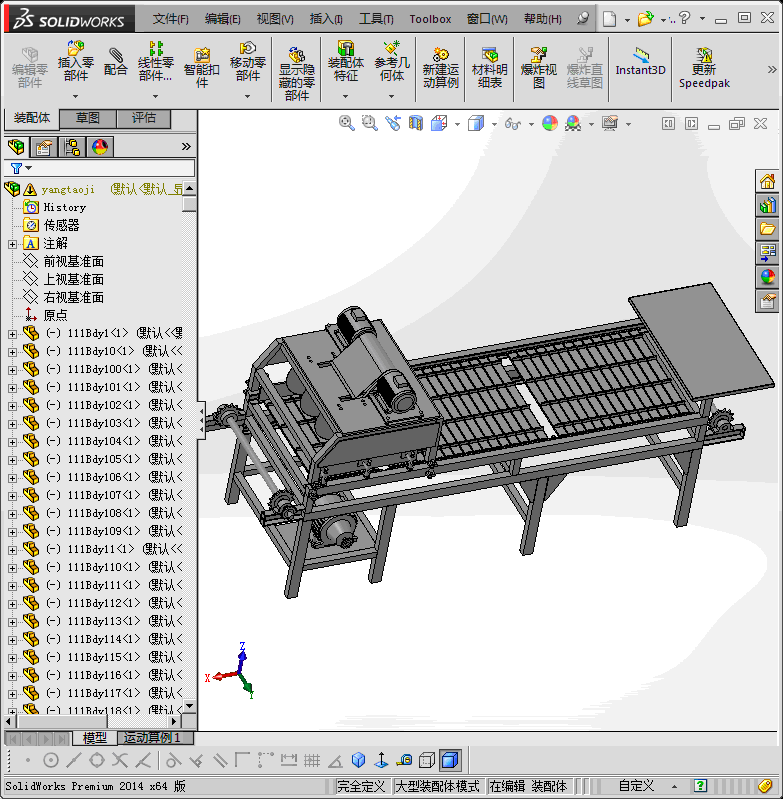The height and width of the screenshot is (799, 783).
Task: Click the Isometric blue cube view icon in bottom toolbar
Action: tap(359, 760)
